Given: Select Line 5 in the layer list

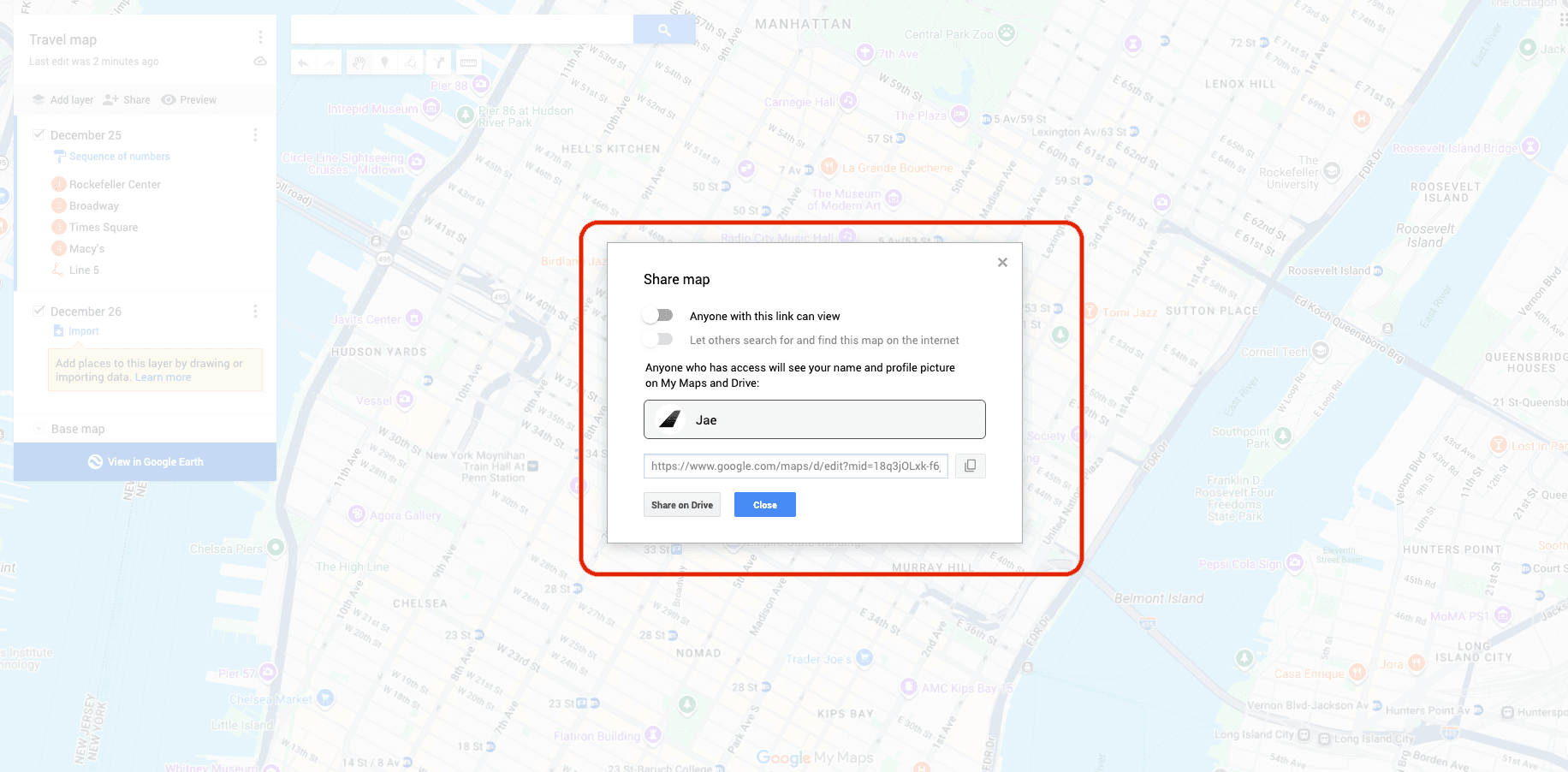Looking at the screenshot, I should pyautogui.click(x=84, y=270).
